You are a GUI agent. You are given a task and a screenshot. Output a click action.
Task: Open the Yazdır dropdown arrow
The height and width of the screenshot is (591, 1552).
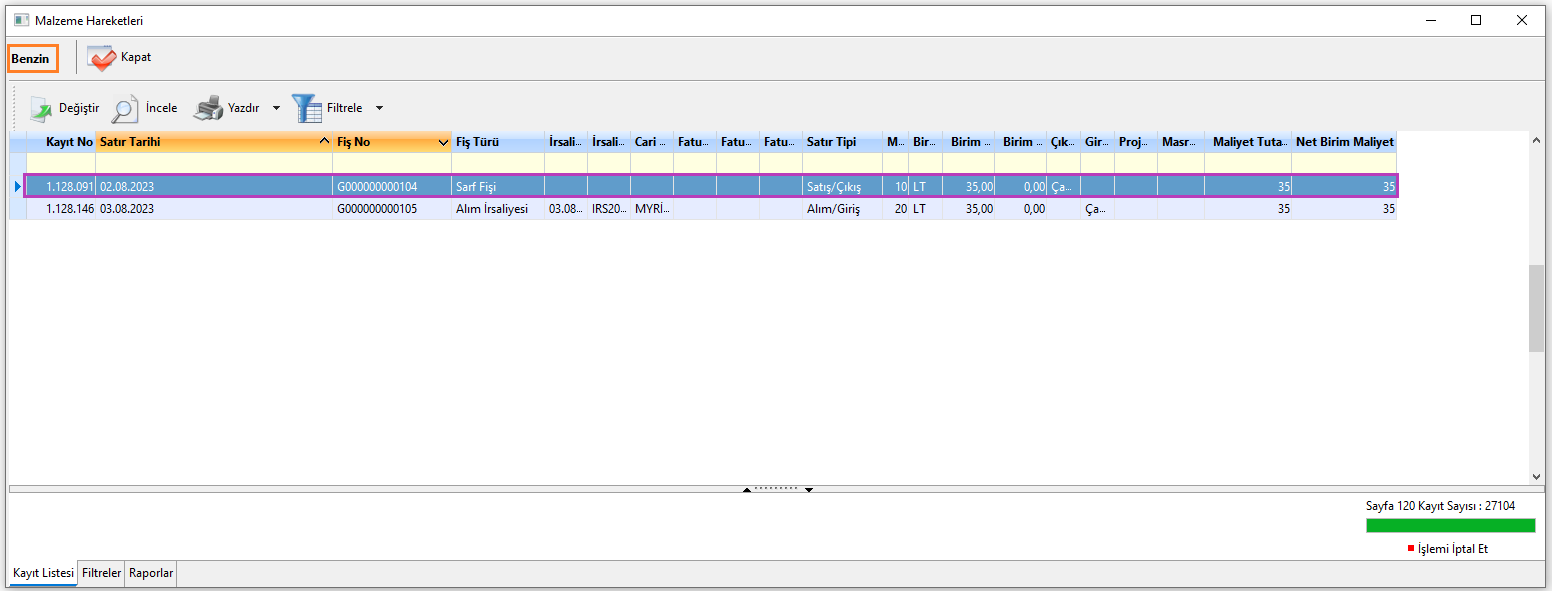pyautogui.click(x=276, y=109)
